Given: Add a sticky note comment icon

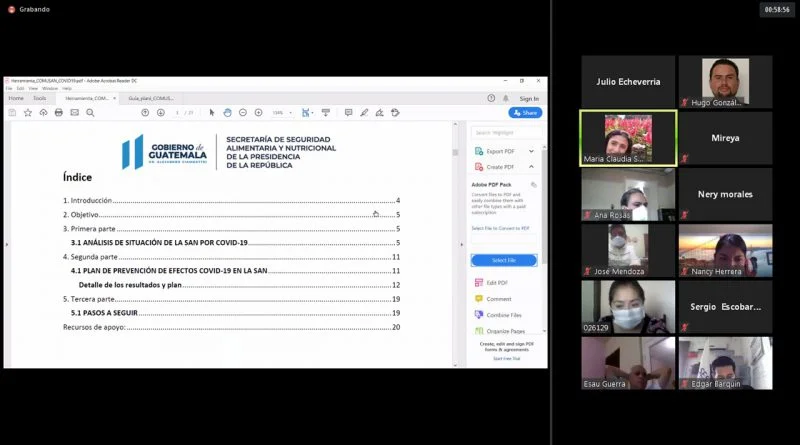Looking at the screenshot, I should (x=348, y=113).
